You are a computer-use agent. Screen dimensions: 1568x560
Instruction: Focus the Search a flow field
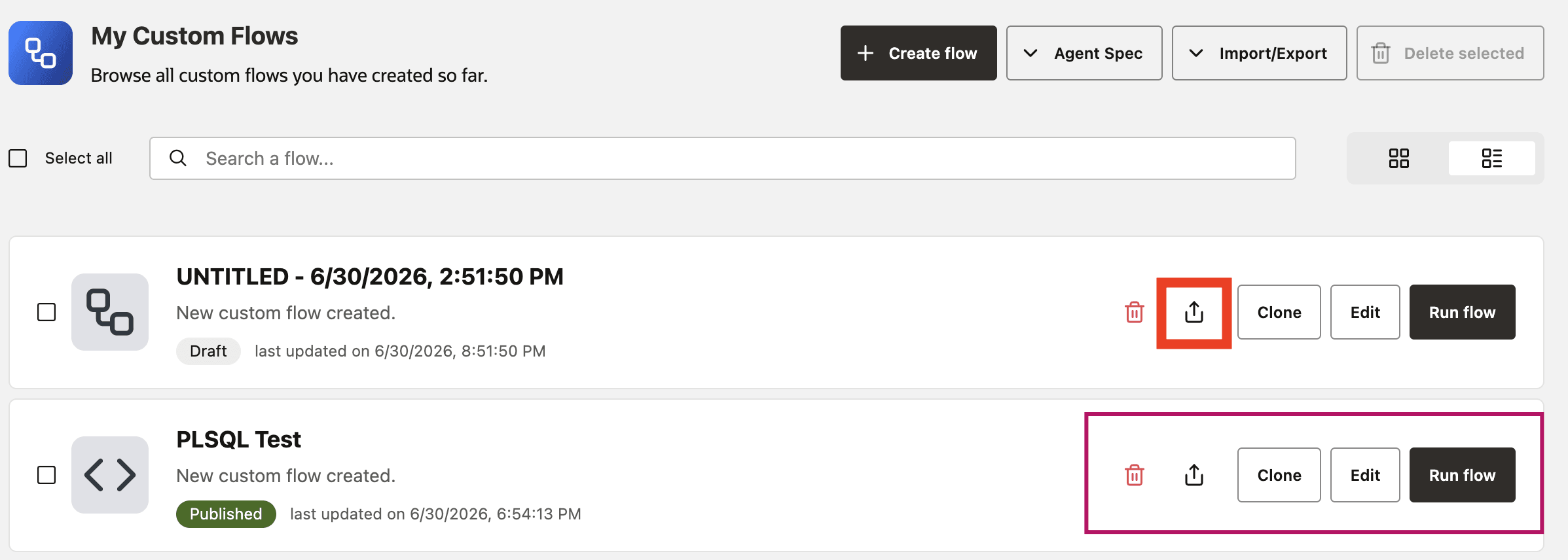722,158
